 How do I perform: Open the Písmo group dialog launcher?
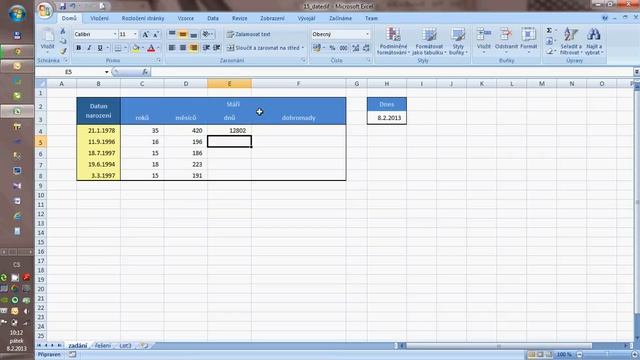(159, 60)
